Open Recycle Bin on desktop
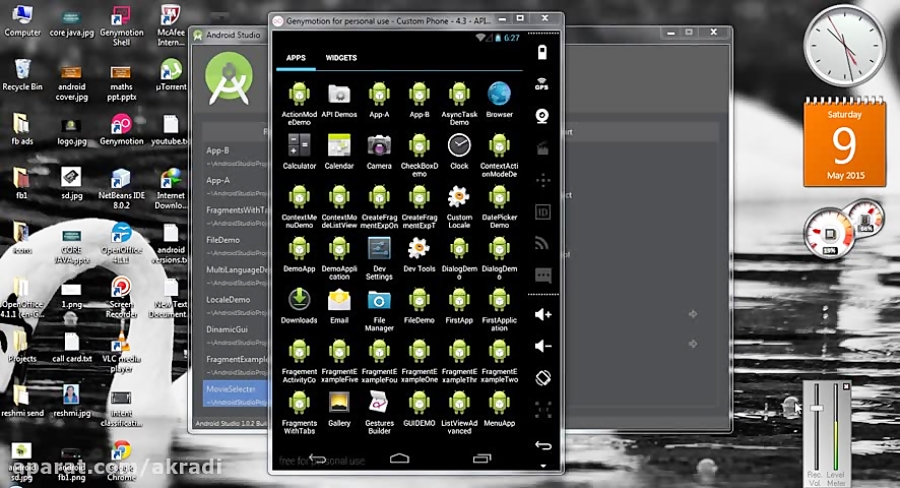The height and width of the screenshot is (488, 900). (22, 75)
